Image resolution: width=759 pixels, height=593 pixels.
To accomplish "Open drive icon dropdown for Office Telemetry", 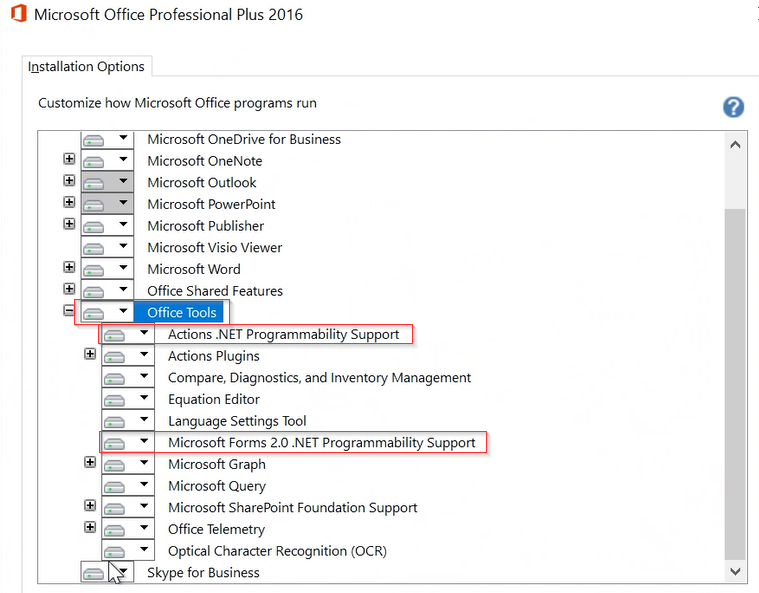I will [128, 529].
